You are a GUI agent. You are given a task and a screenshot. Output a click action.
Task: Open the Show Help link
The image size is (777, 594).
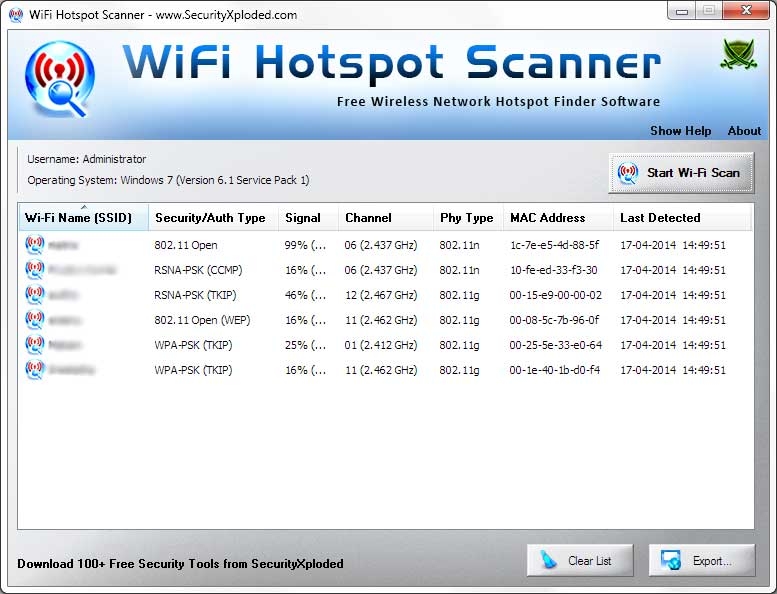[680, 131]
